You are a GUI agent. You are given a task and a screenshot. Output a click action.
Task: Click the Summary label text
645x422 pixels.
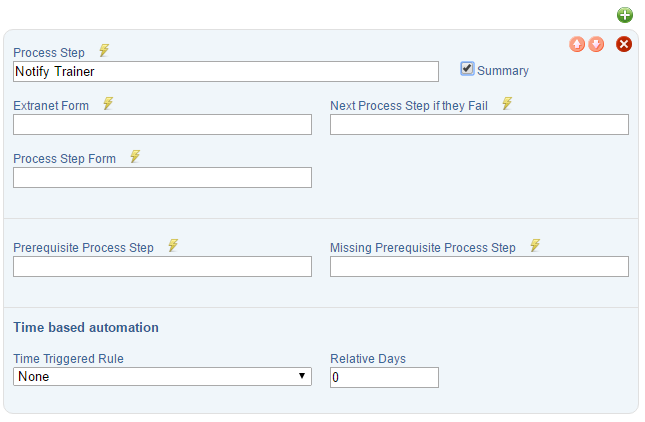[x=503, y=71]
